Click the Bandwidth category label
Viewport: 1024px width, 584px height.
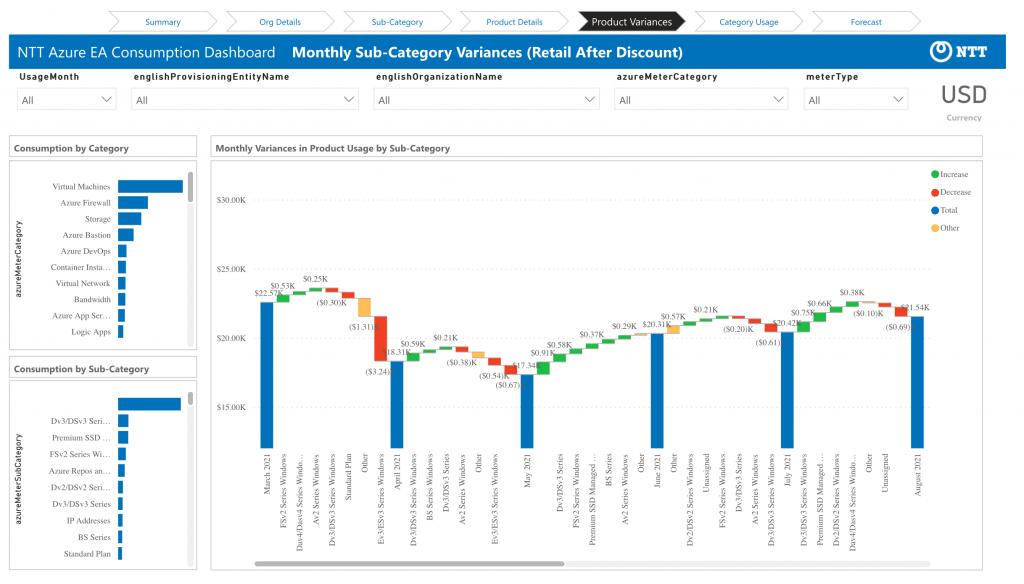(x=92, y=299)
